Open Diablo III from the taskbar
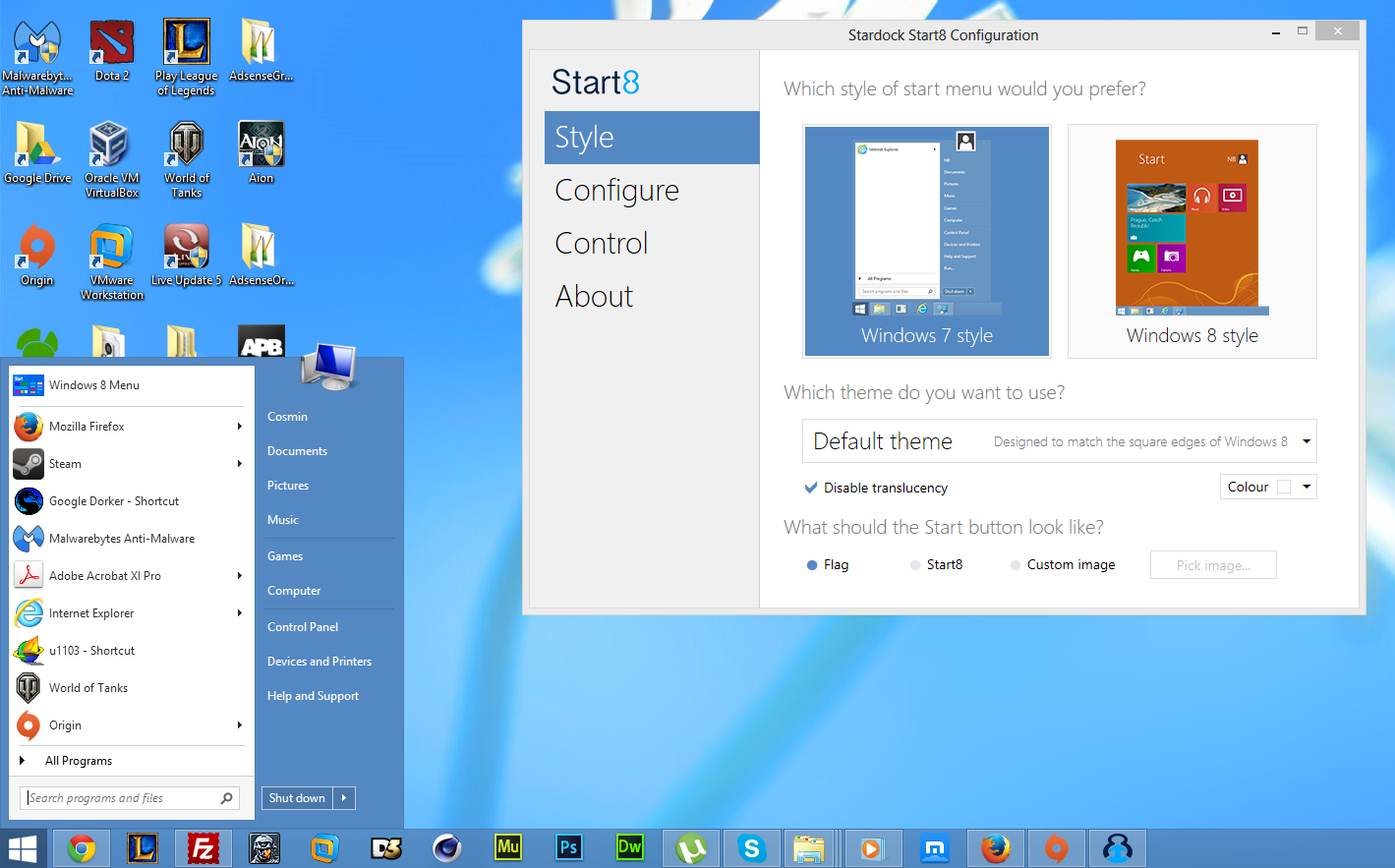 click(386, 848)
